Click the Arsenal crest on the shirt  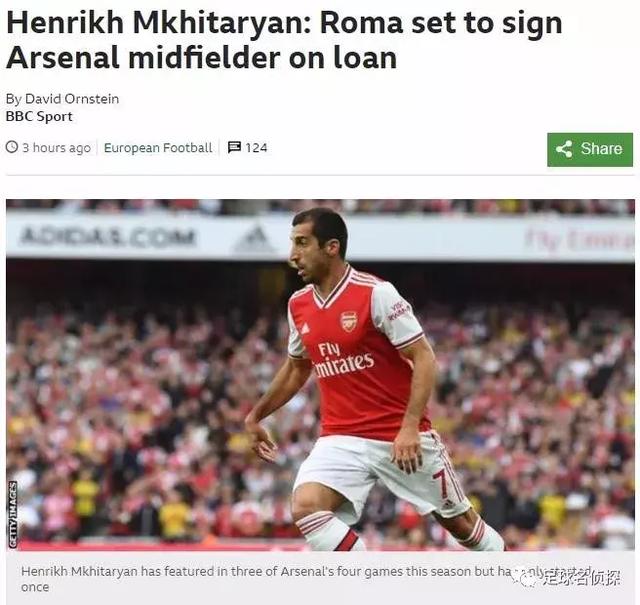click(349, 321)
